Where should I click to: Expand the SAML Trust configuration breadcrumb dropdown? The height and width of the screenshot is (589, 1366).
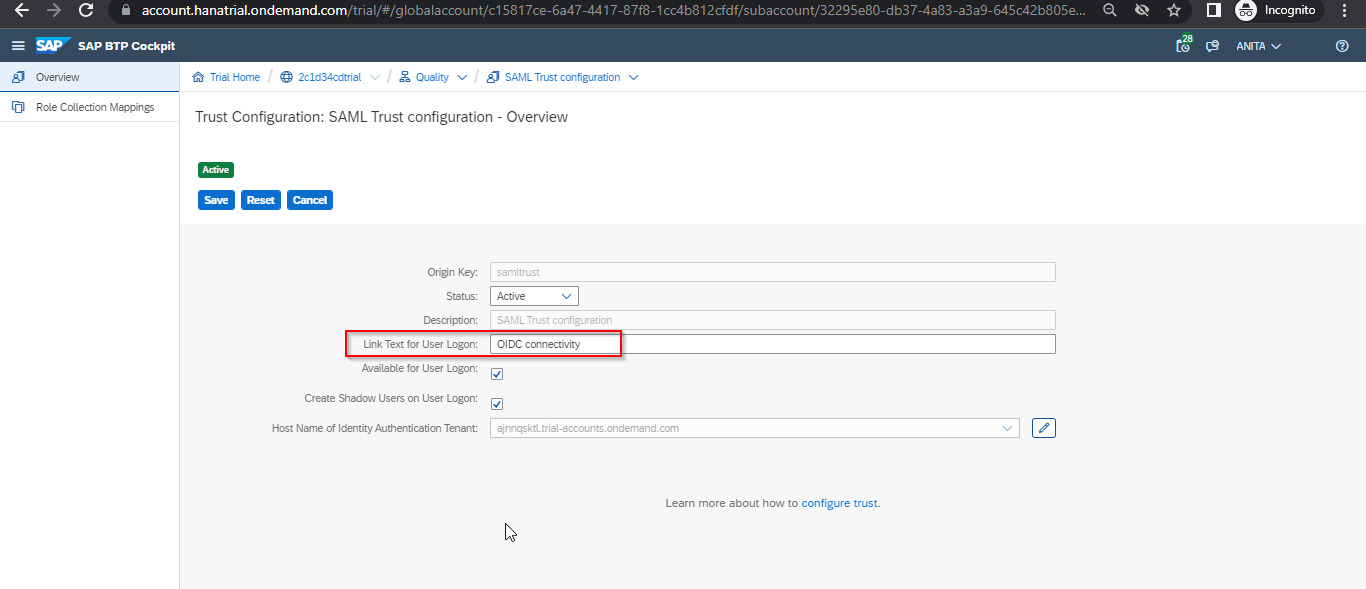(x=634, y=76)
